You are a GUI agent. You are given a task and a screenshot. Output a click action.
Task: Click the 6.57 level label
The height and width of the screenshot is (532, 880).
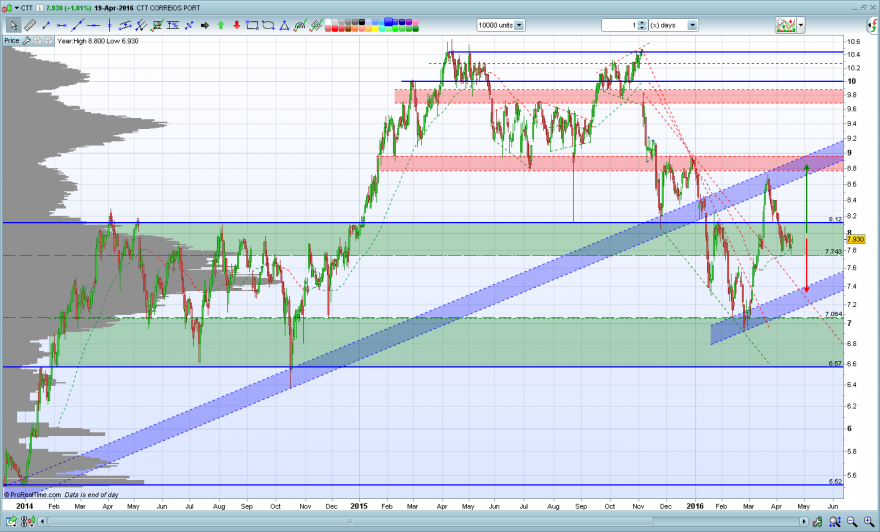tap(835, 364)
